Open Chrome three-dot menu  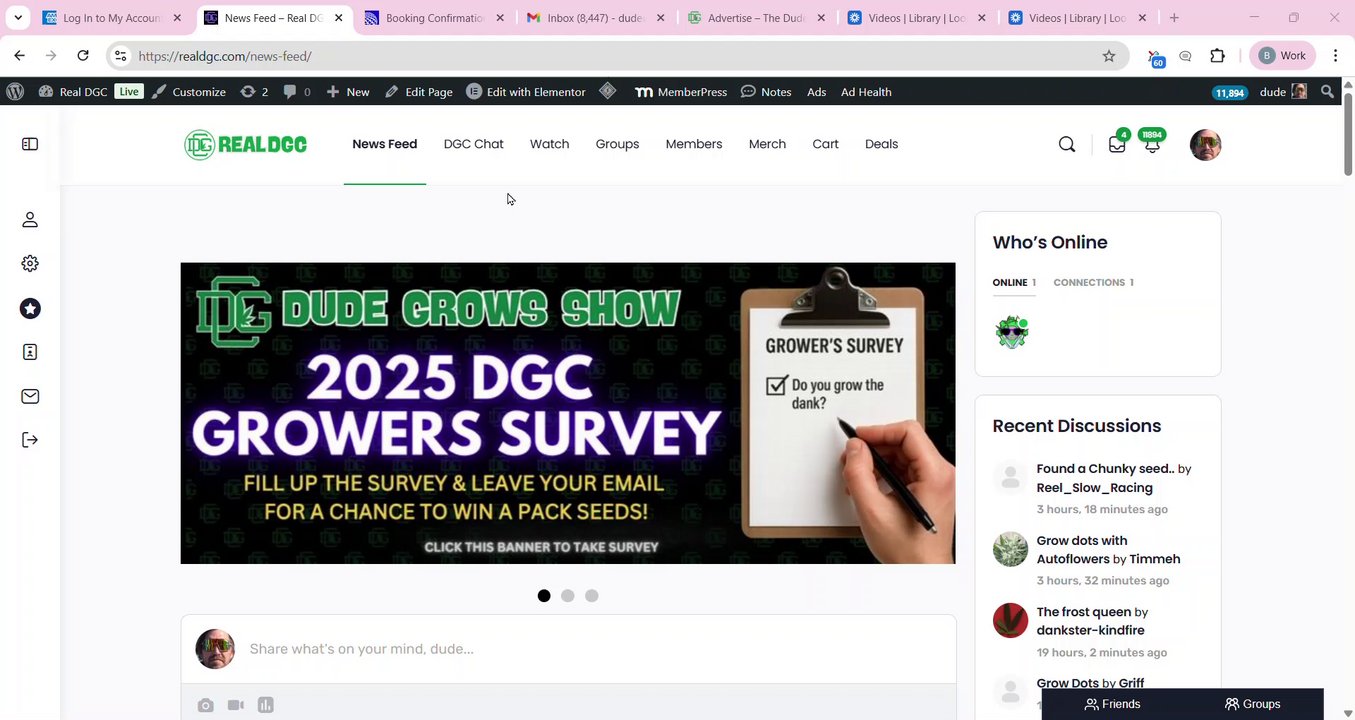pyautogui.click(x=1335, y=56)
